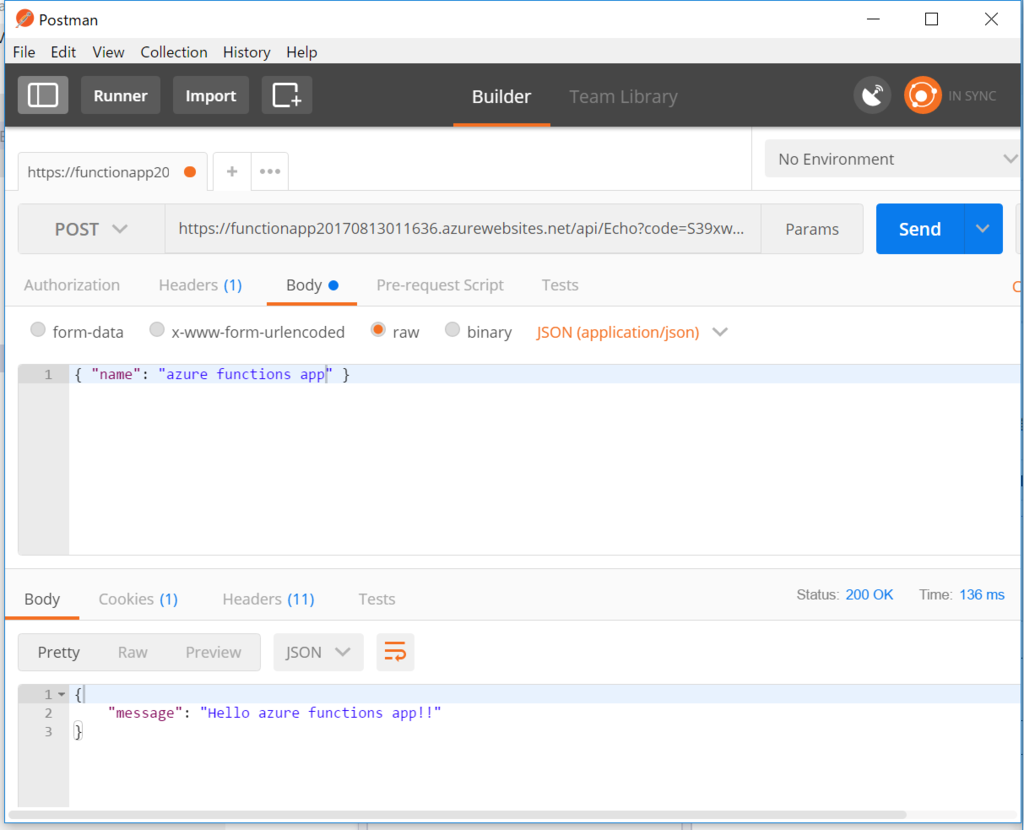This screenshot has width=1024, height=830.
Task: Select x-www-form-urlencoded body type
Action: click(157, 330)
